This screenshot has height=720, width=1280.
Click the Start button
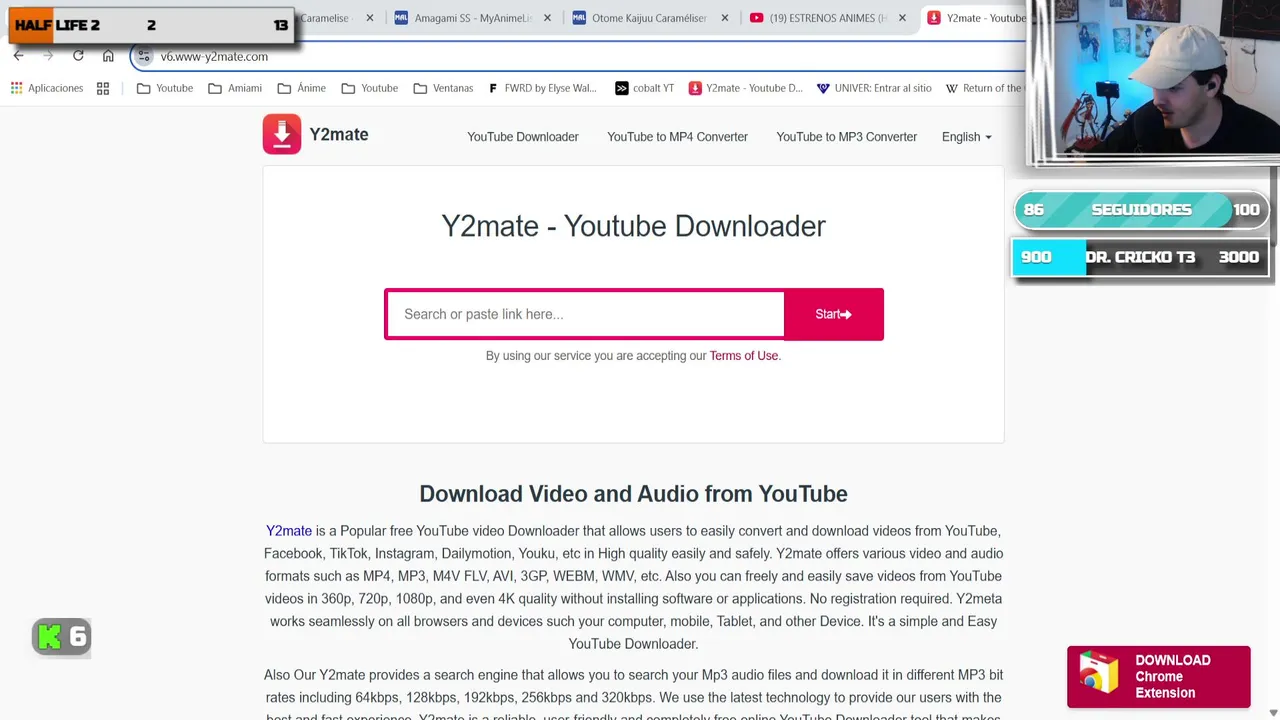834,314
